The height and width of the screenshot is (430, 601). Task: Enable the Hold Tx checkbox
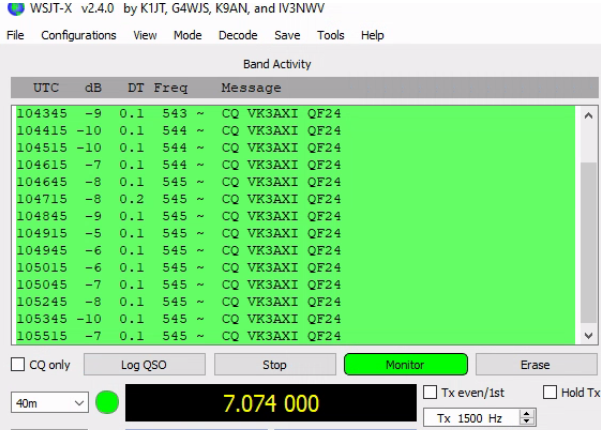[x=551, y=390]
